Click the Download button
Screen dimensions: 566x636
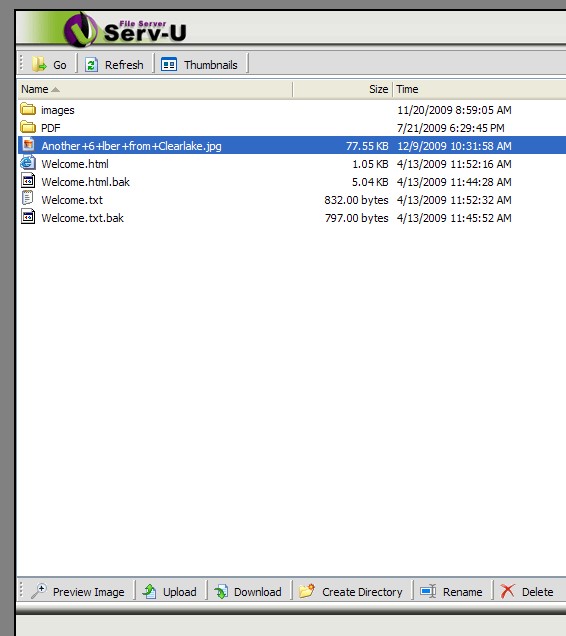point(248,591)
